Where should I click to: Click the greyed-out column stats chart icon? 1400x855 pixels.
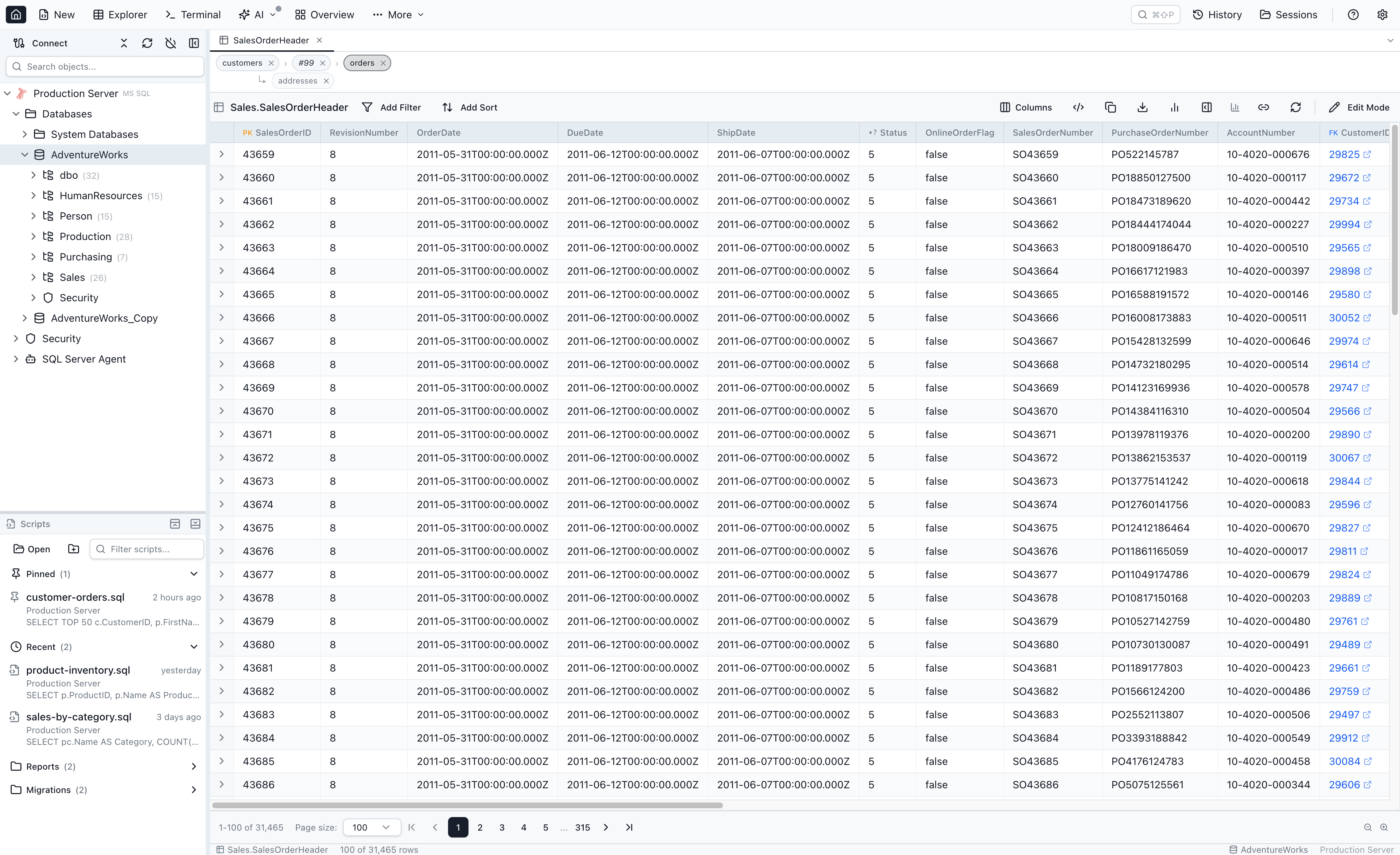(1234, 108)
